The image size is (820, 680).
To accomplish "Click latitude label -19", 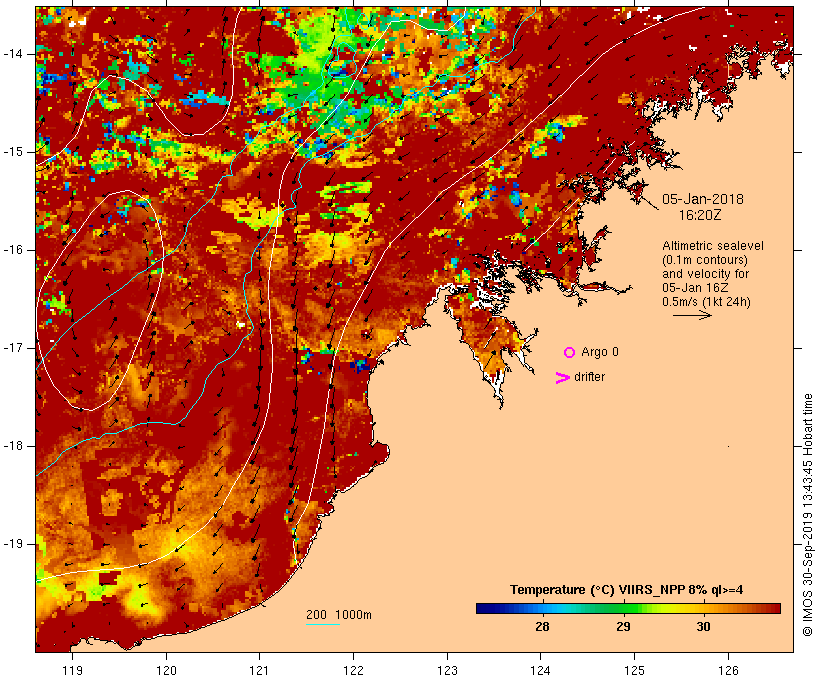I will [13, 544].
